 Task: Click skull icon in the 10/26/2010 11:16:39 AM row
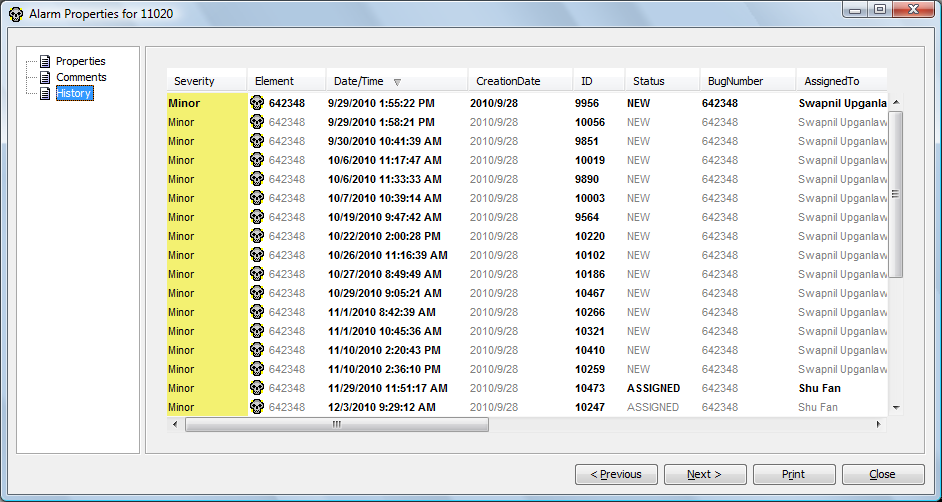257,255
